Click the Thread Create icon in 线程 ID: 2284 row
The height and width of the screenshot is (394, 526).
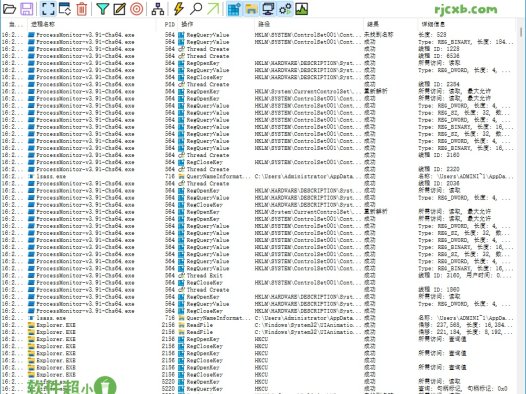(x=181, y=84)
